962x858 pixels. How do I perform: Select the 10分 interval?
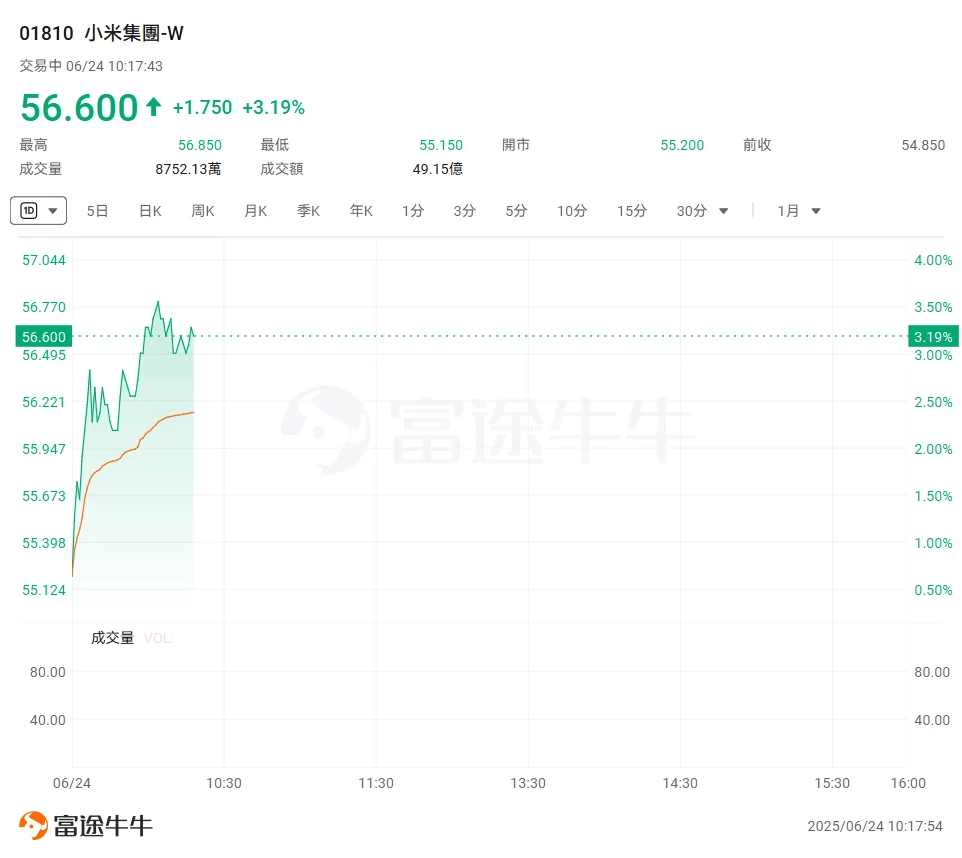[572, 211]
